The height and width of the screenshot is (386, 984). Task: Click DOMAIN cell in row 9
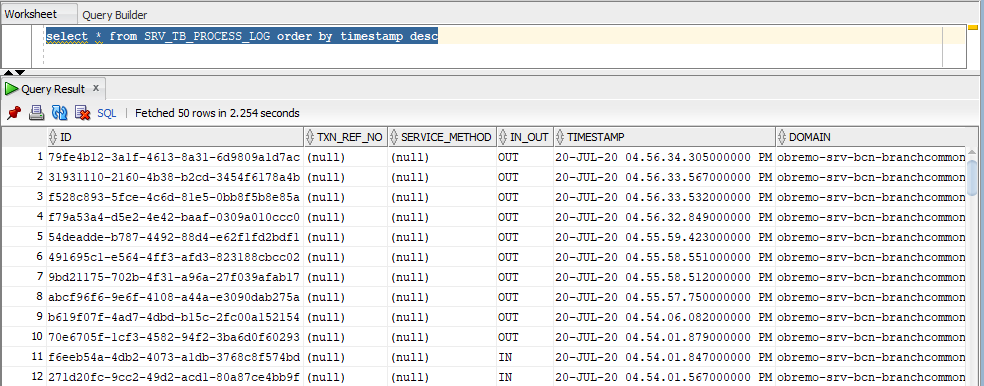point(872,318)
